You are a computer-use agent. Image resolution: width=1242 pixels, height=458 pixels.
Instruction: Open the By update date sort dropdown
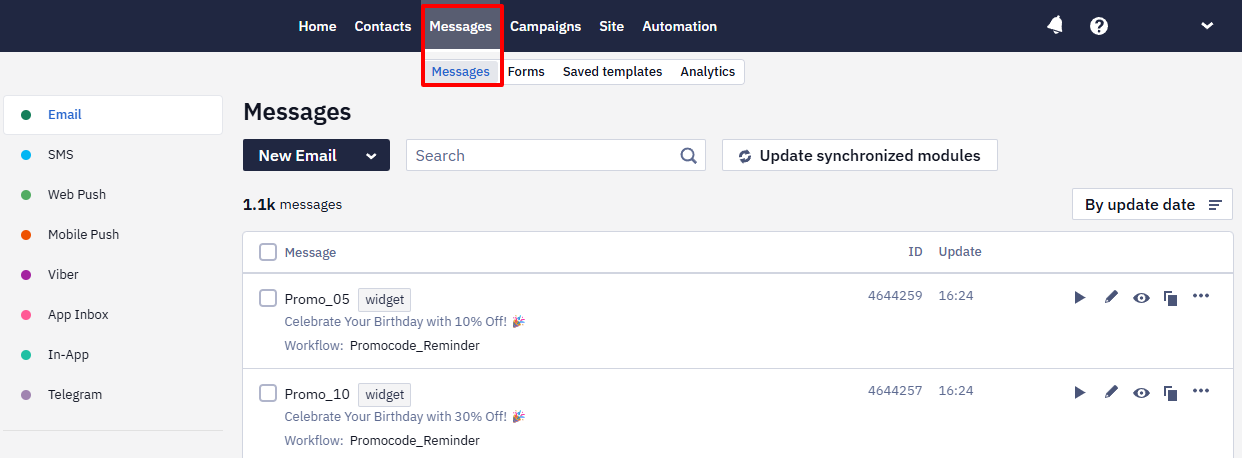pyautogui.click(x=1152, y=204)
